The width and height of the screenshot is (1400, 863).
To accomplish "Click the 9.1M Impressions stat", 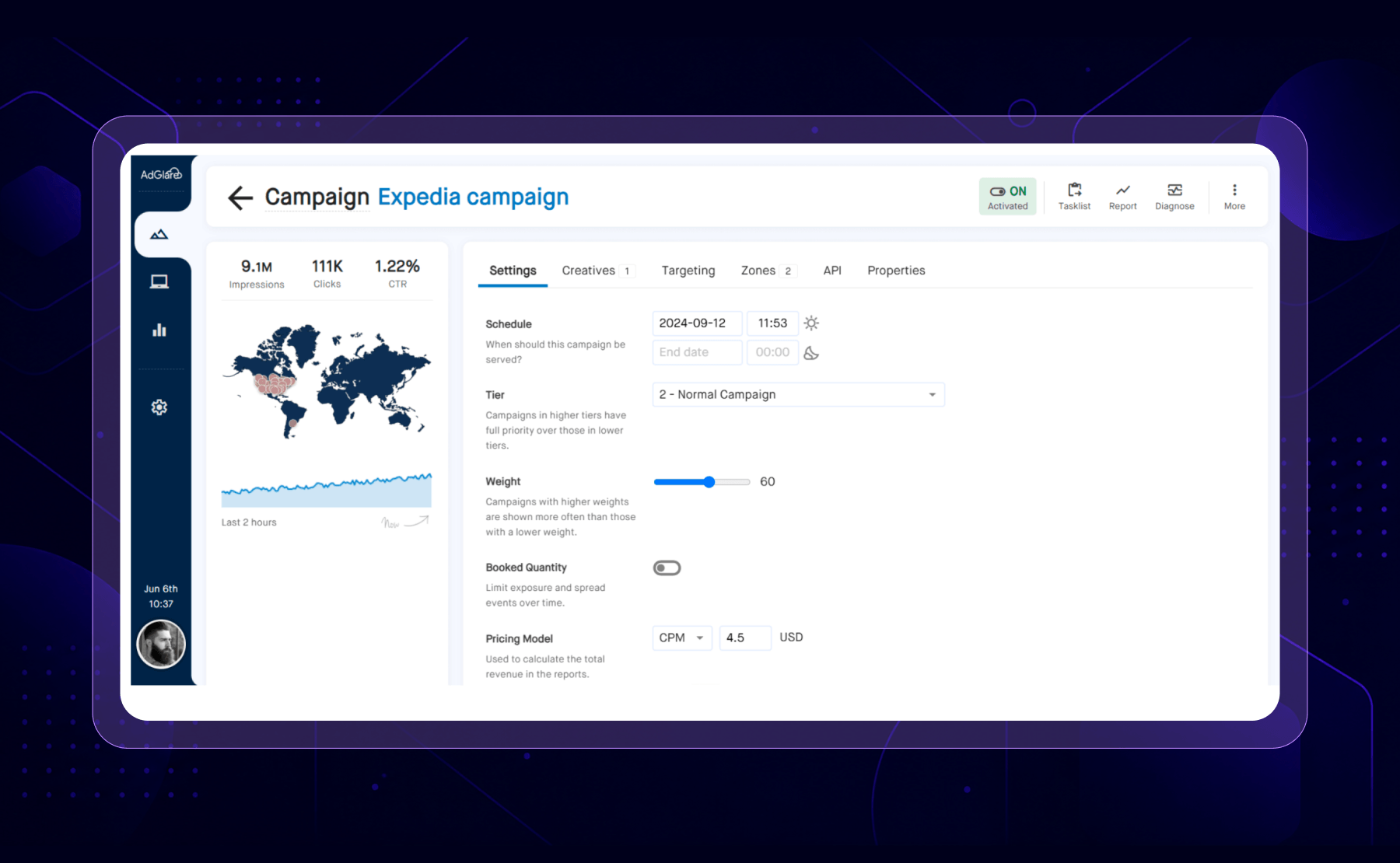I will pos(257,274).
